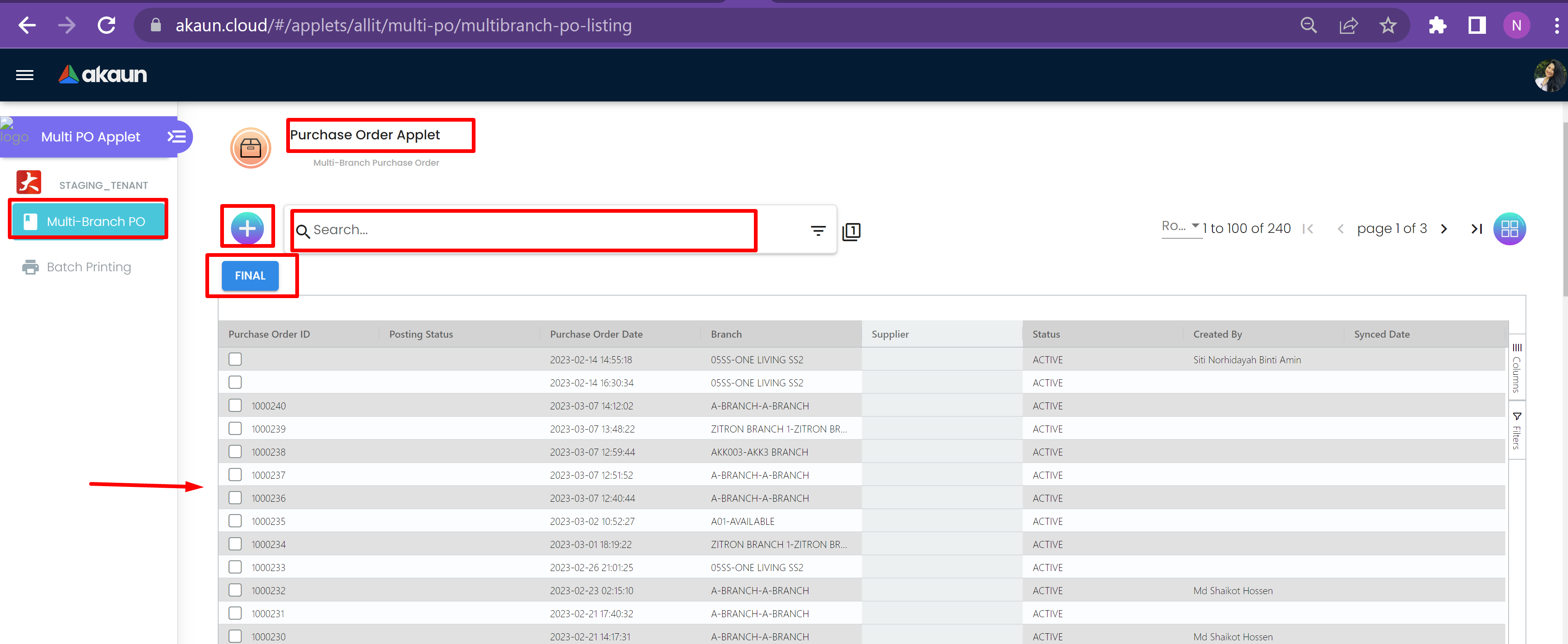Viewport: 1568px width, 644px height.
Task: Check the box for order 1000240
Action: coord(235,405)
